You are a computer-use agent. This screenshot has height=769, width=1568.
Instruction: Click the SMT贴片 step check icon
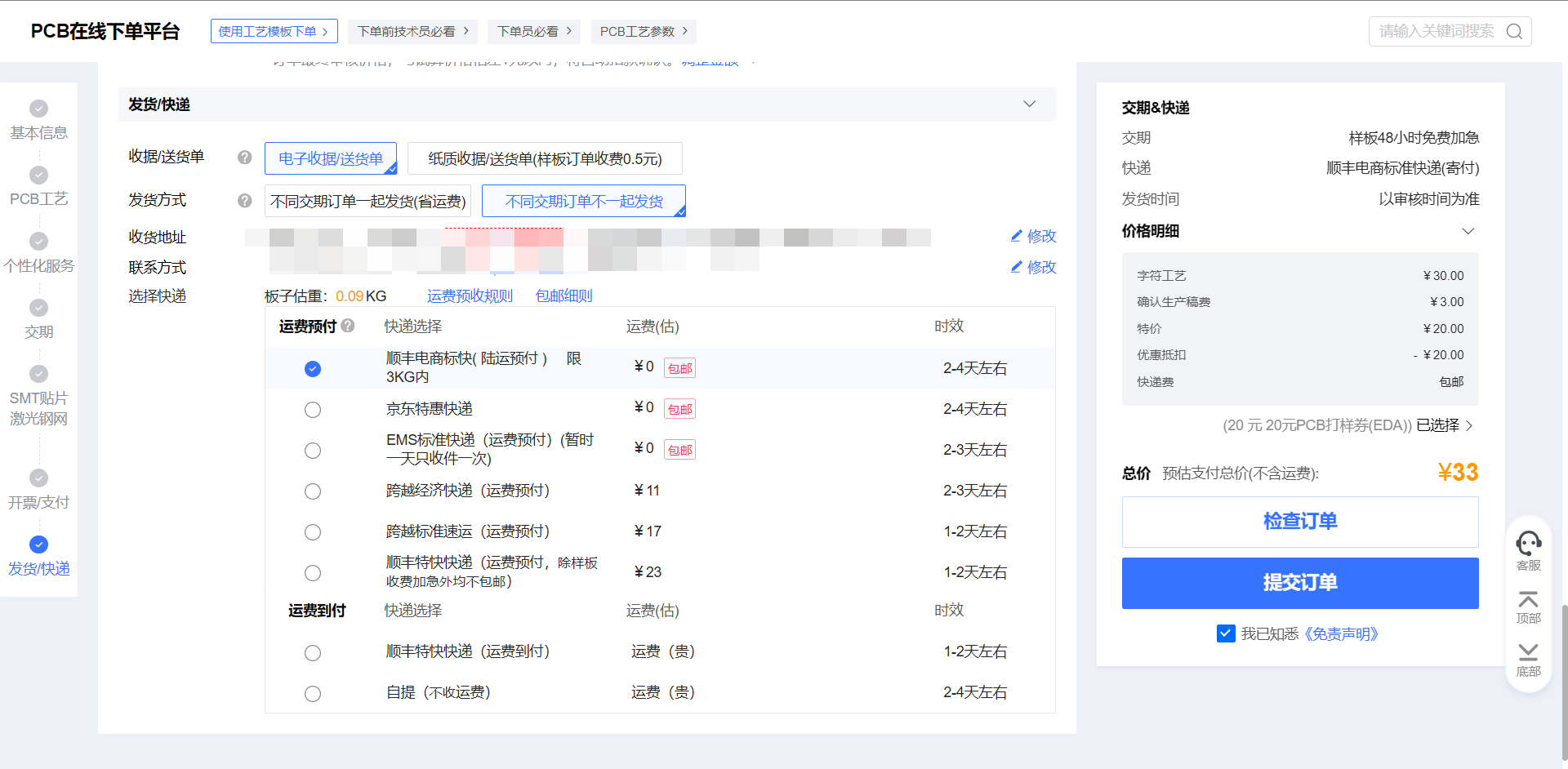[38, 373]
